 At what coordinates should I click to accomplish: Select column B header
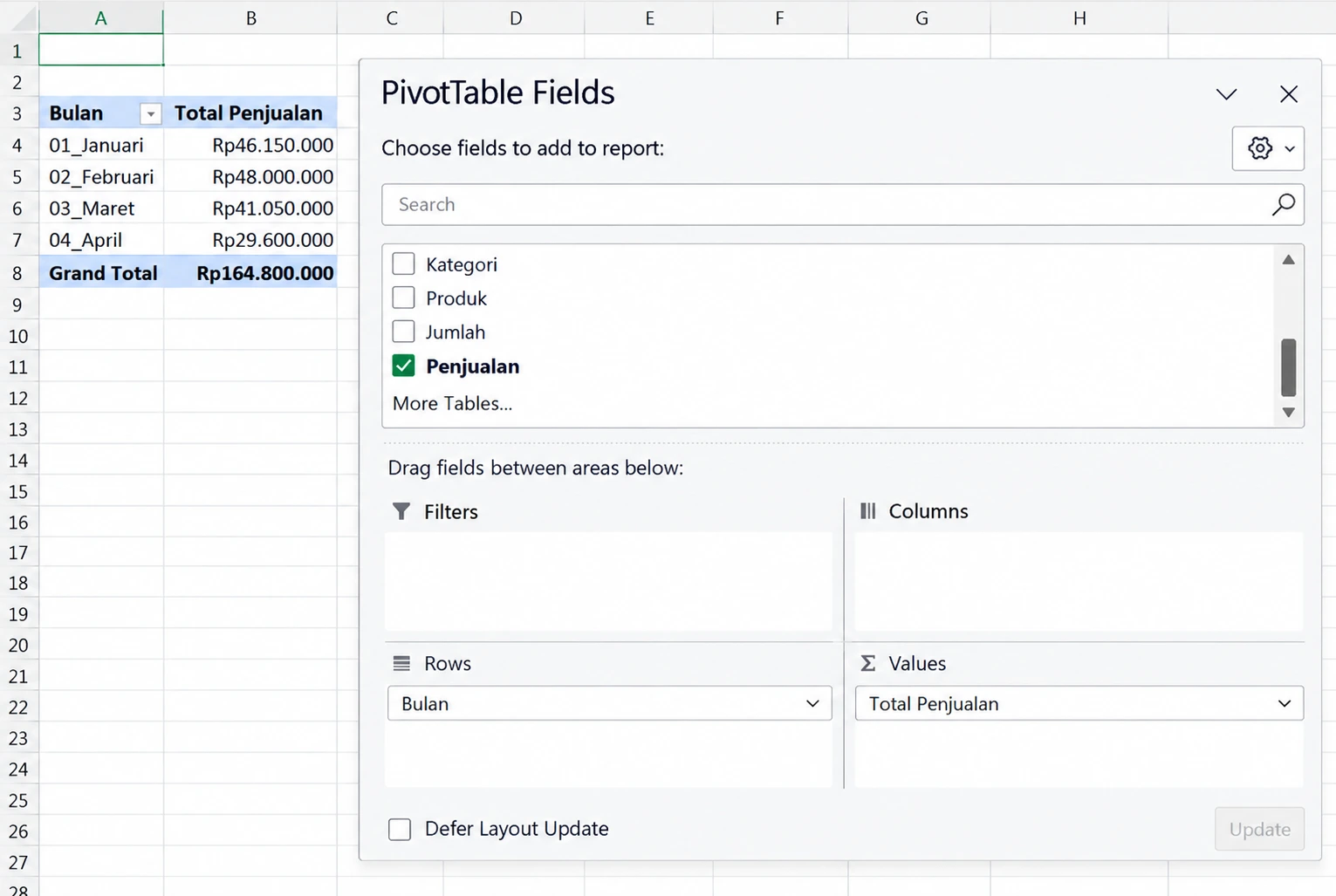click(x=250, y=17)
